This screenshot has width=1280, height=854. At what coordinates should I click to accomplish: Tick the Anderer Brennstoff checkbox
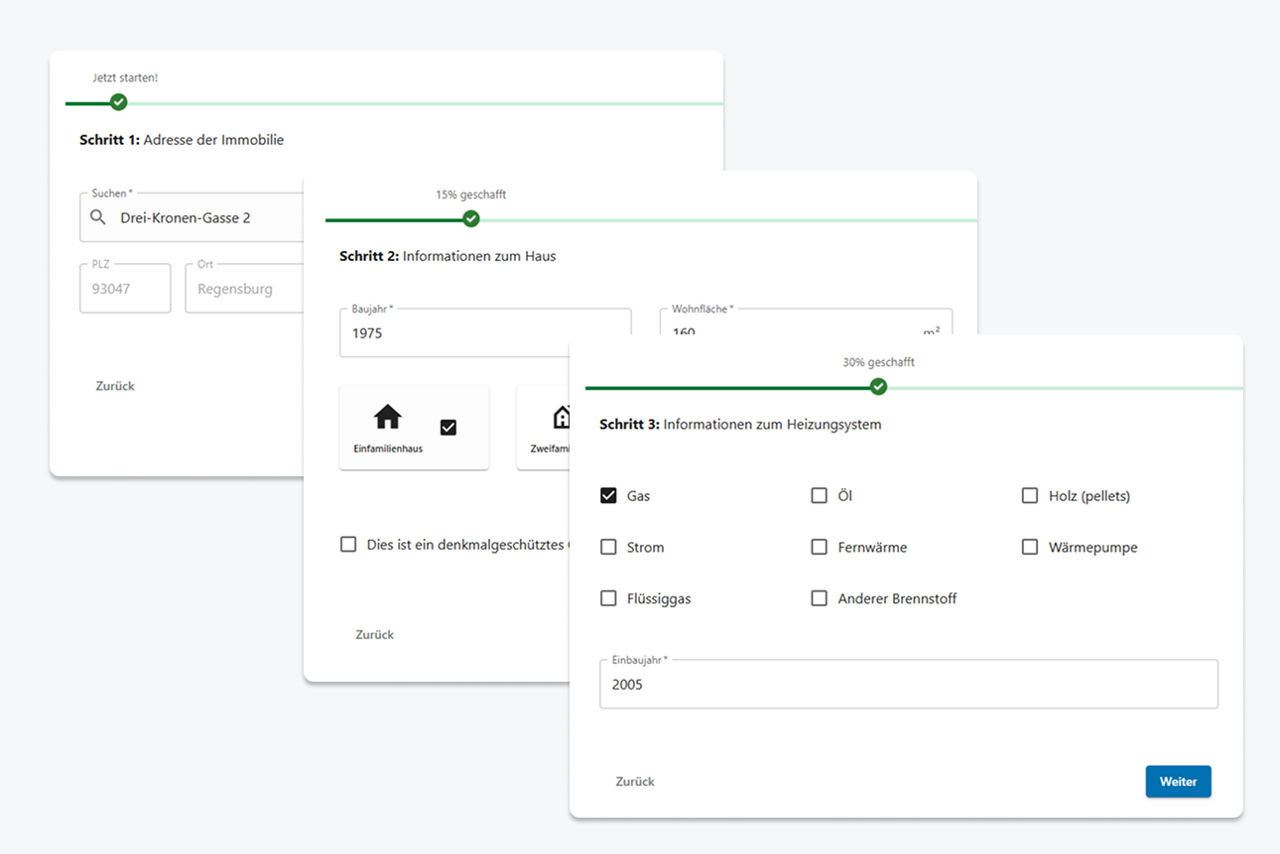pos(819,598)
